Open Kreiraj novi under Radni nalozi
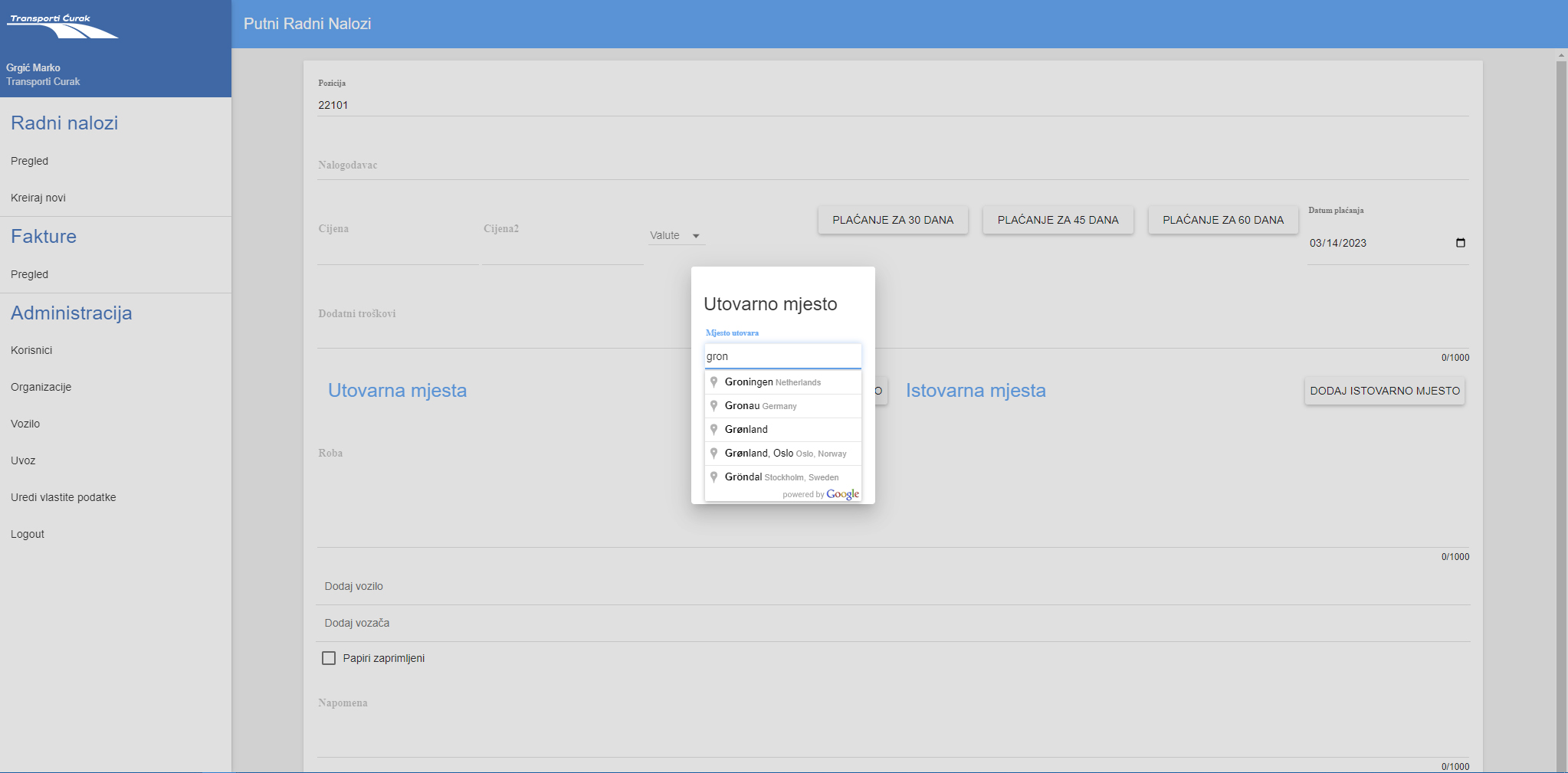The height and width of the screenshot is (773, 1568). point(38,197)
